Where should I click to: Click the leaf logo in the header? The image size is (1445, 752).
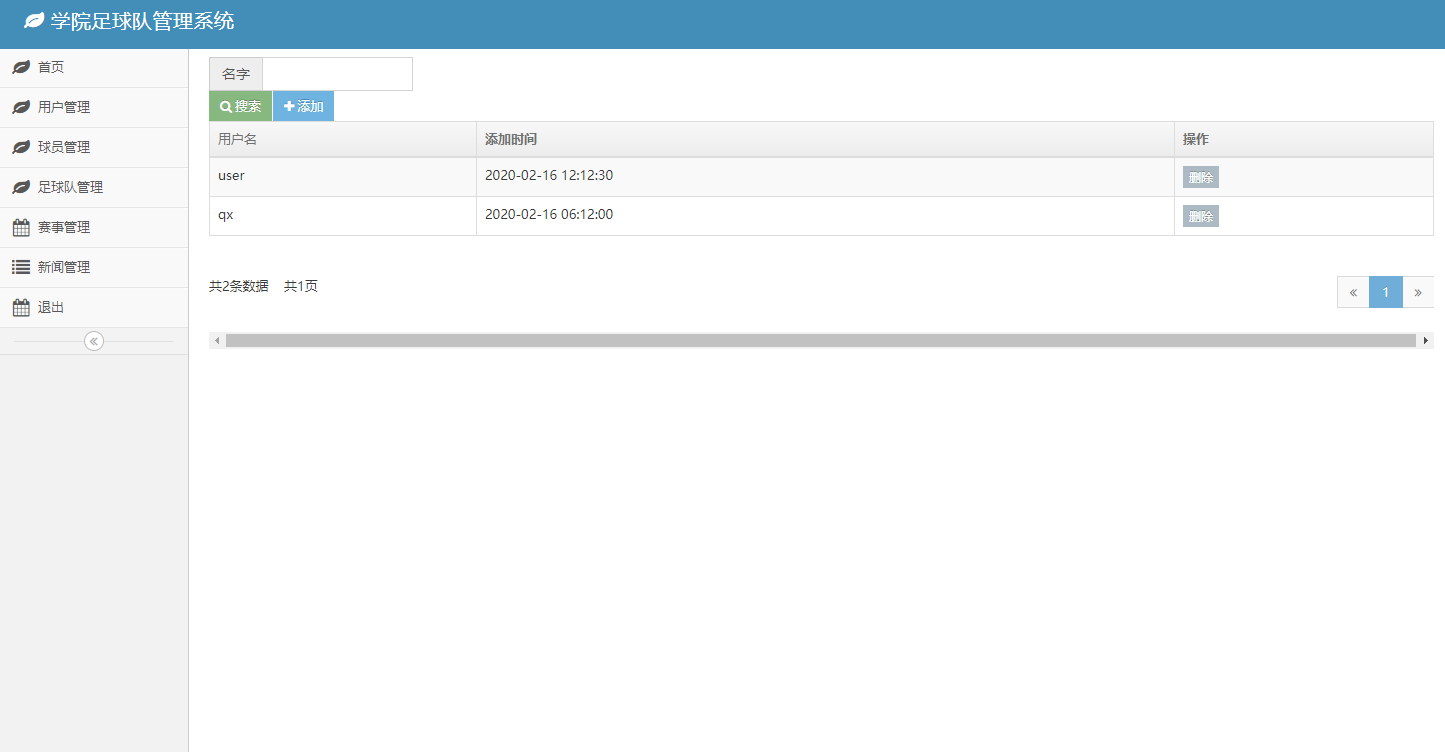tap(34, 20)
